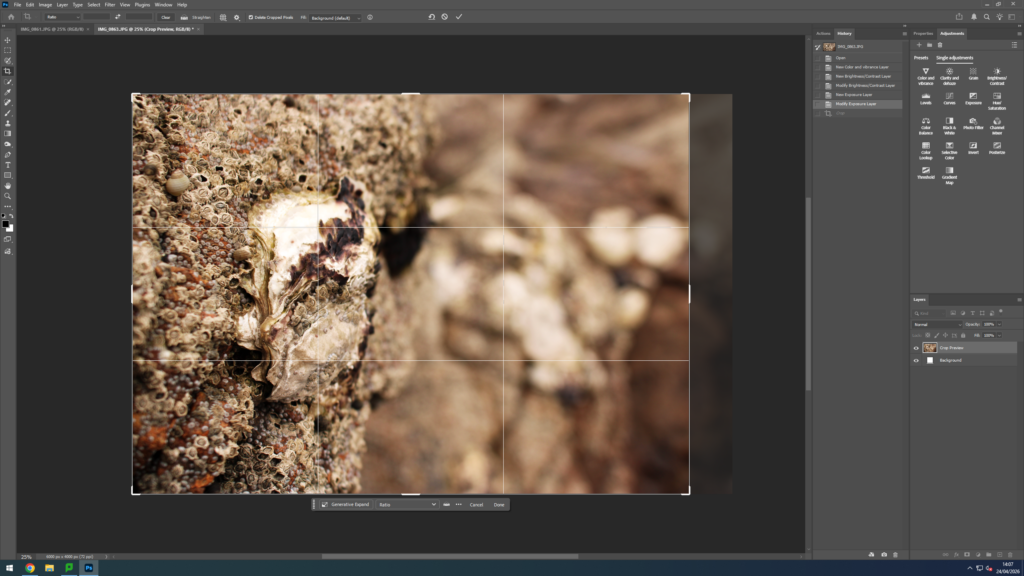This screenshot has height=576, width=1024.
Task: Open the crop overlay grid options
Action: 224,17
